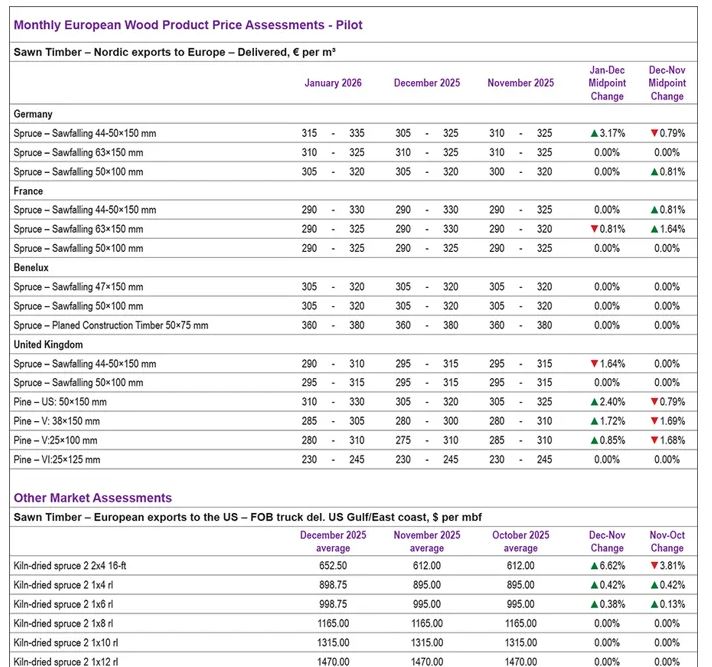
Task: Select the Benelux section label
Action: pyautogui.click(x=33, y=268)
